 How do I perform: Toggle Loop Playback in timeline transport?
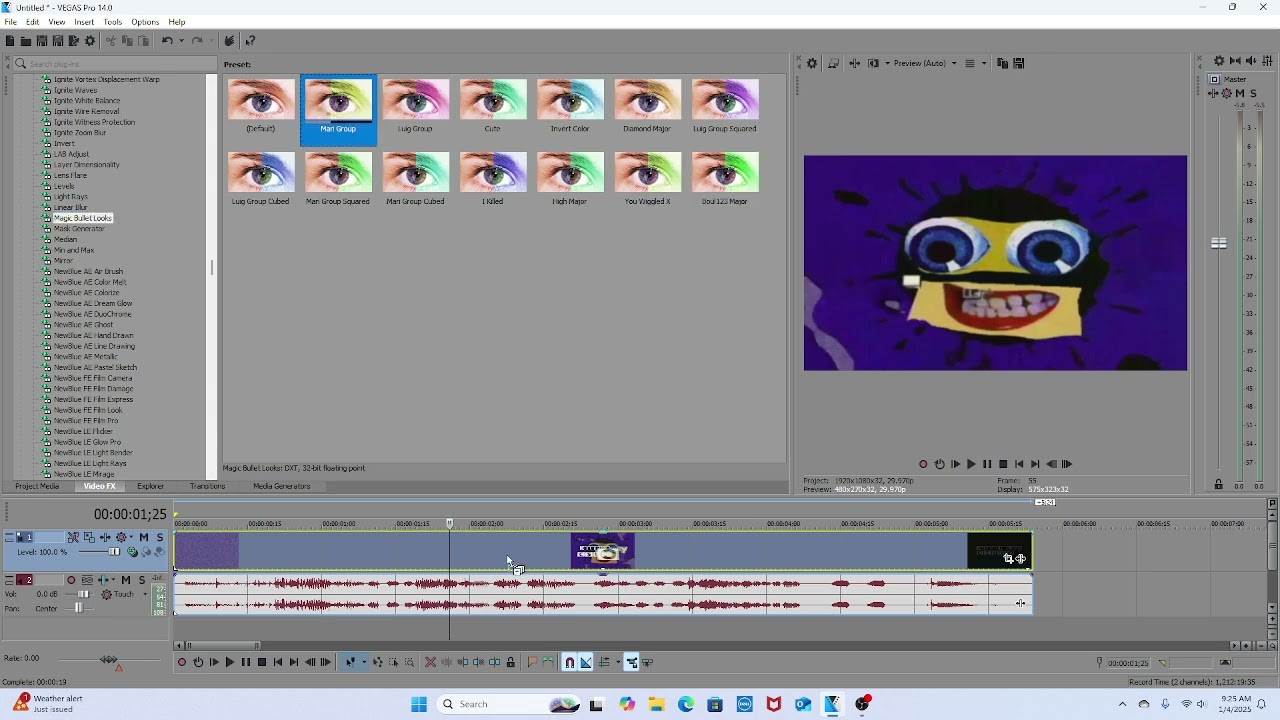[198, 662]
